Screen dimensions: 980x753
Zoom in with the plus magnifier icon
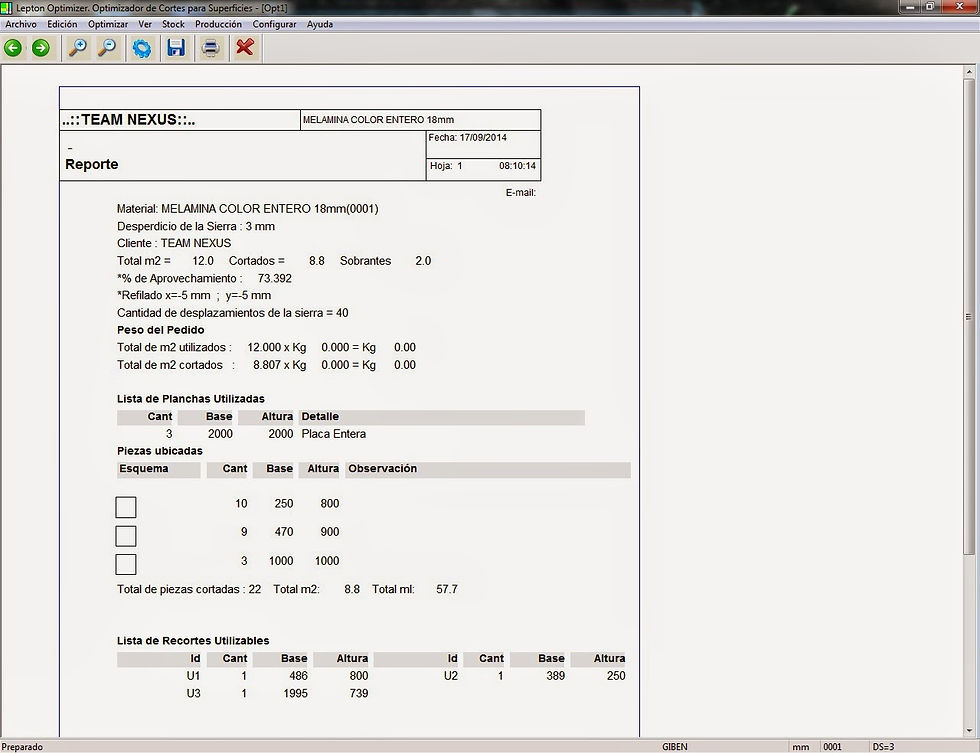(x=78, y=47)
